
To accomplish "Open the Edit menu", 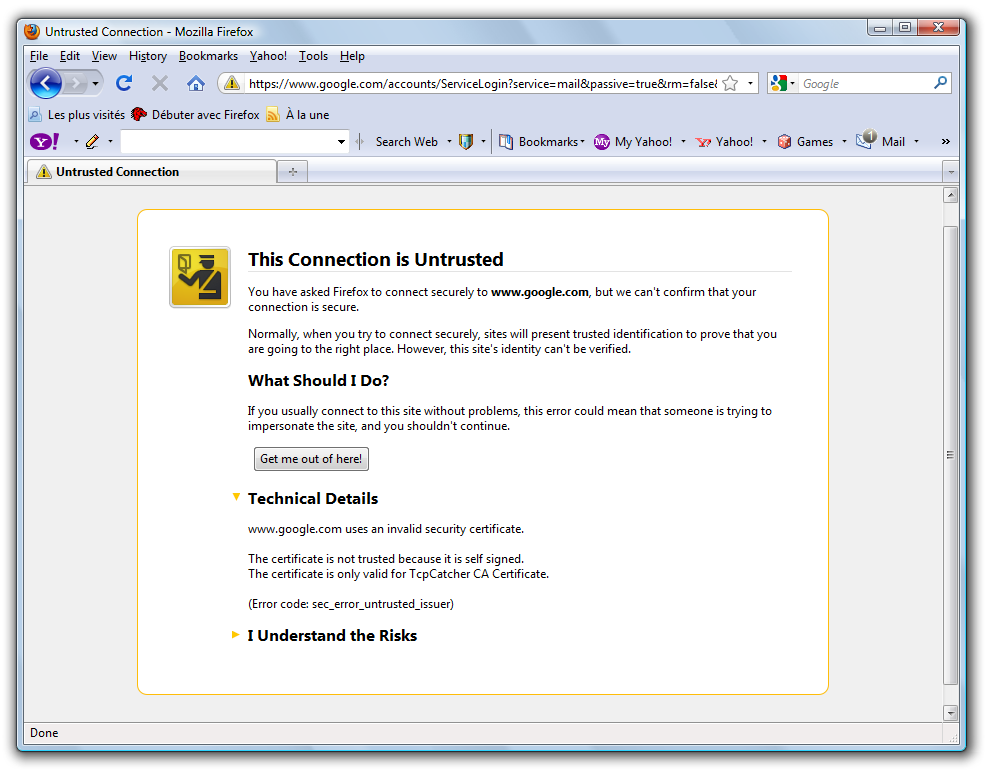I will [70, 56].
